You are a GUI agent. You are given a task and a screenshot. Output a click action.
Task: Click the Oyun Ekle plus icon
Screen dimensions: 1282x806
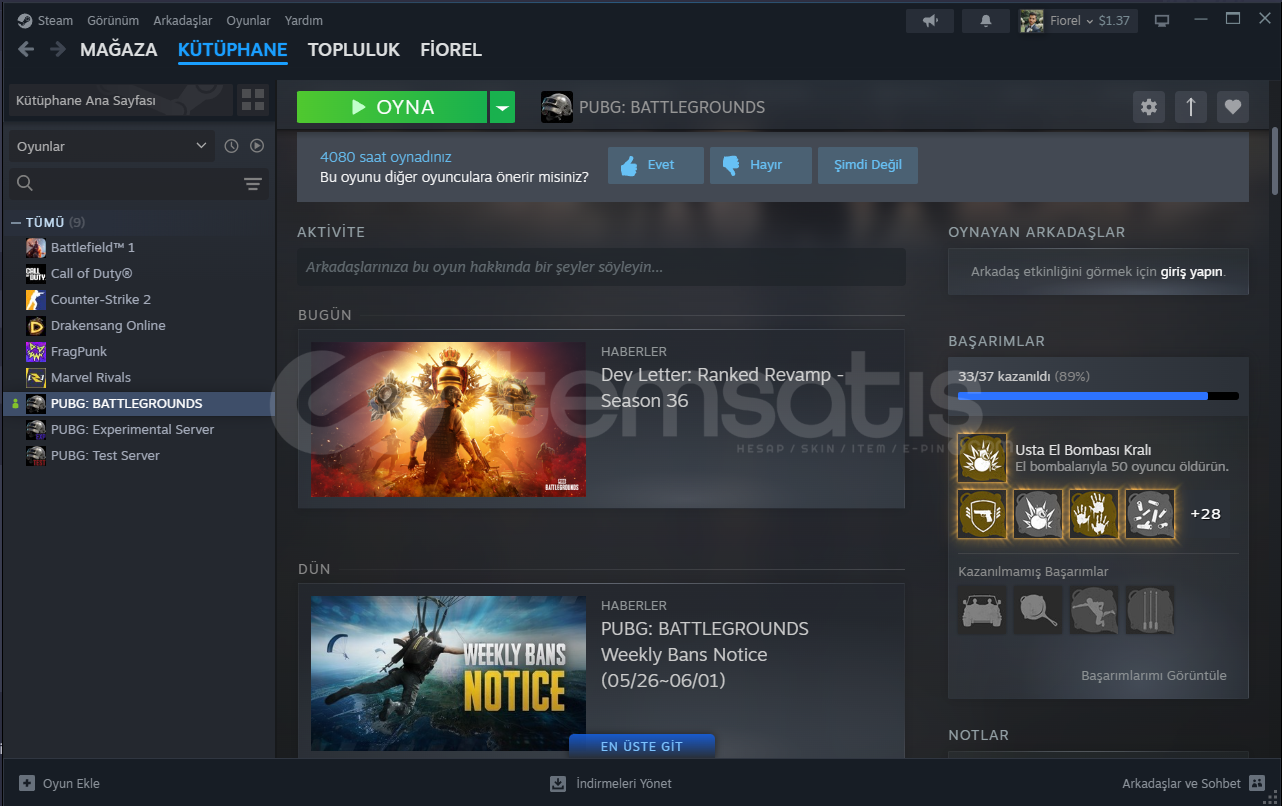(x=27, y=783)
